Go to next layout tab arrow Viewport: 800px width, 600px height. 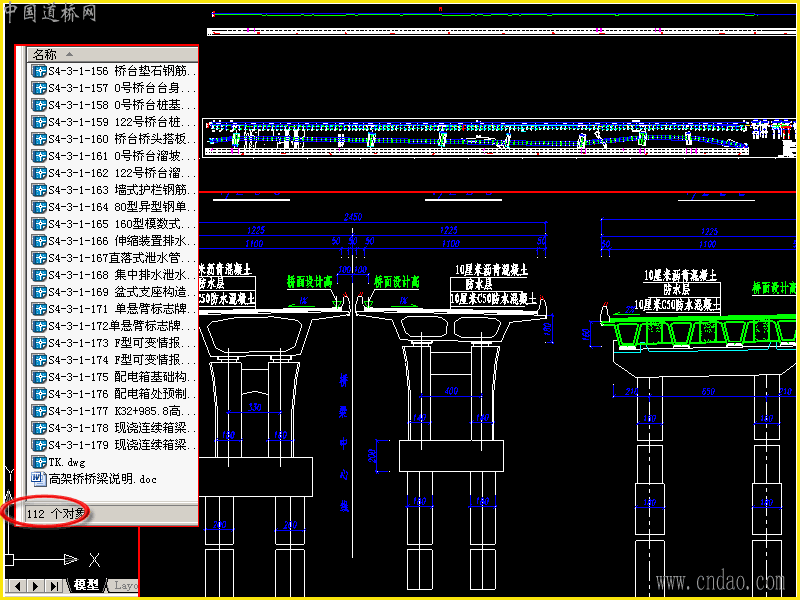[36, 586]
